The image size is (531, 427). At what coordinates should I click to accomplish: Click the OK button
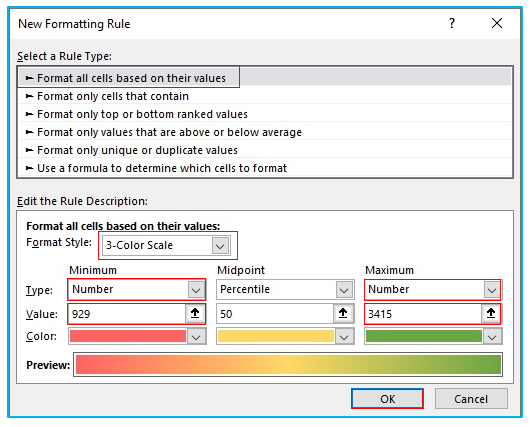387,399
